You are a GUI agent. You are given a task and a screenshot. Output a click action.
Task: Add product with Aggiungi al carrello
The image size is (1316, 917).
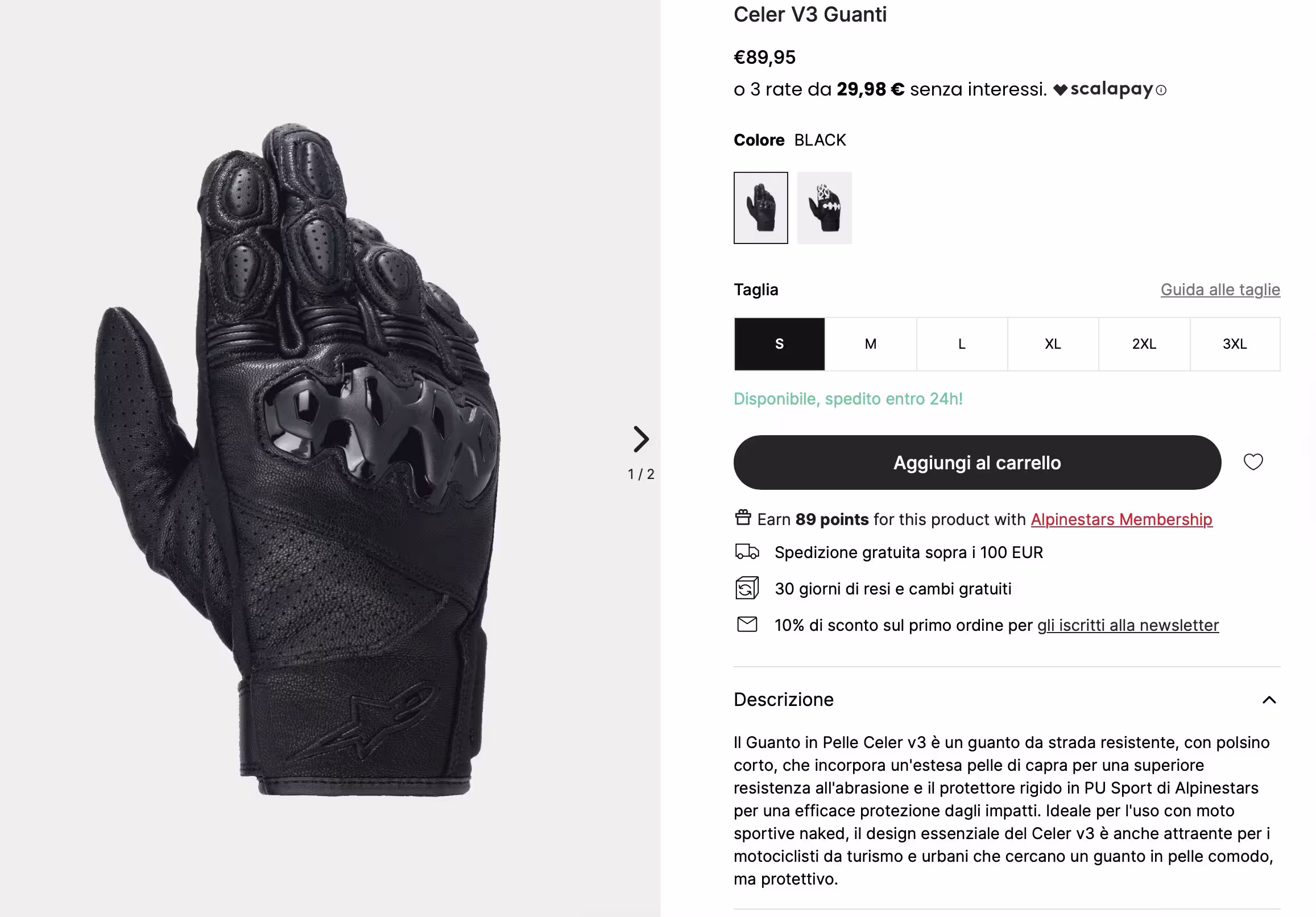point(977,462)
